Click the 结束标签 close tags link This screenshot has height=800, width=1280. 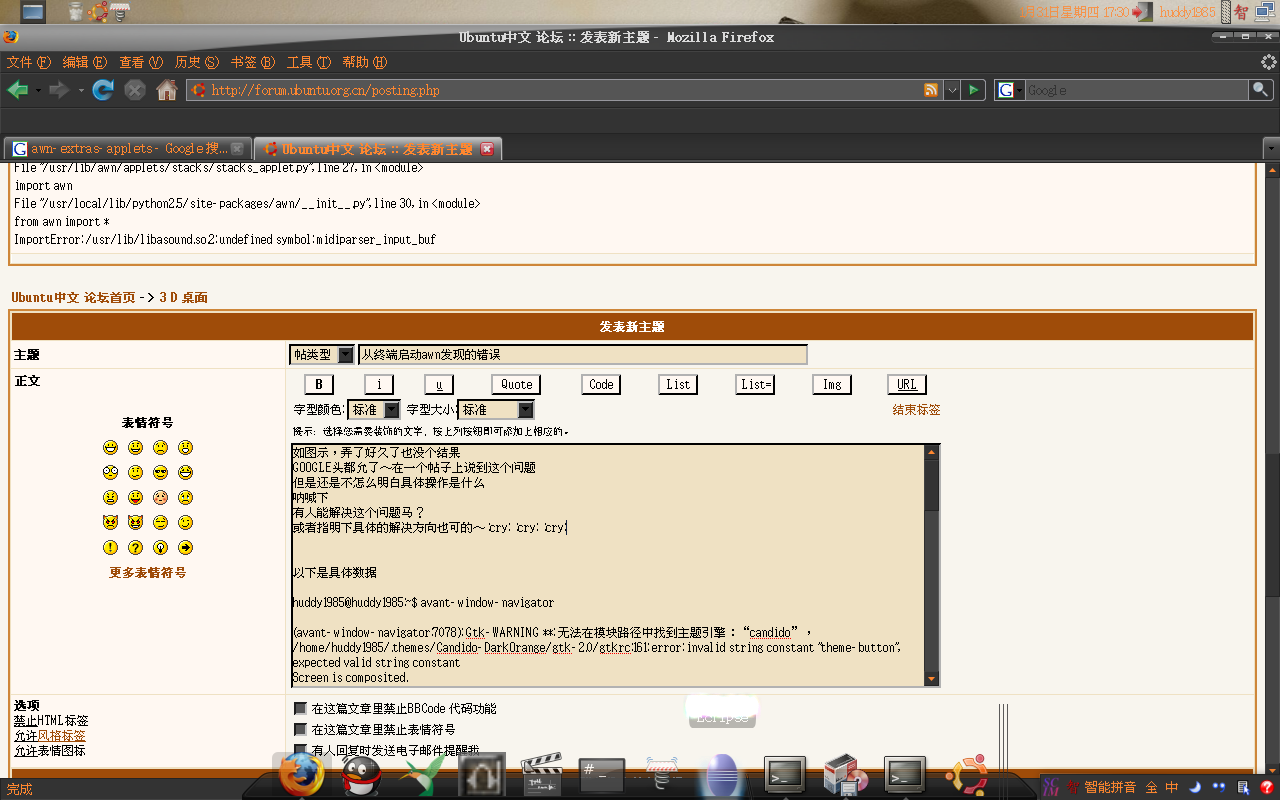coord(916,410)
